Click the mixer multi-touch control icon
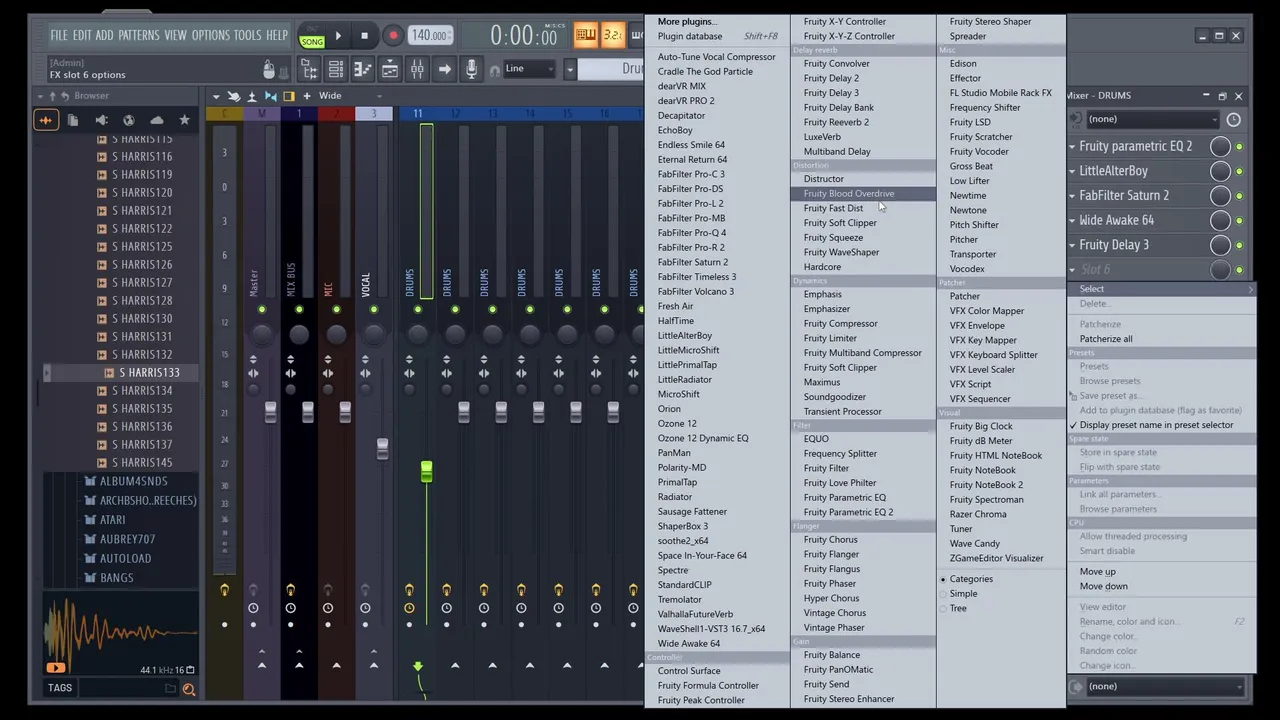Image resolution: width=1280 pixels, height=720 pixels. click(233, 96)
